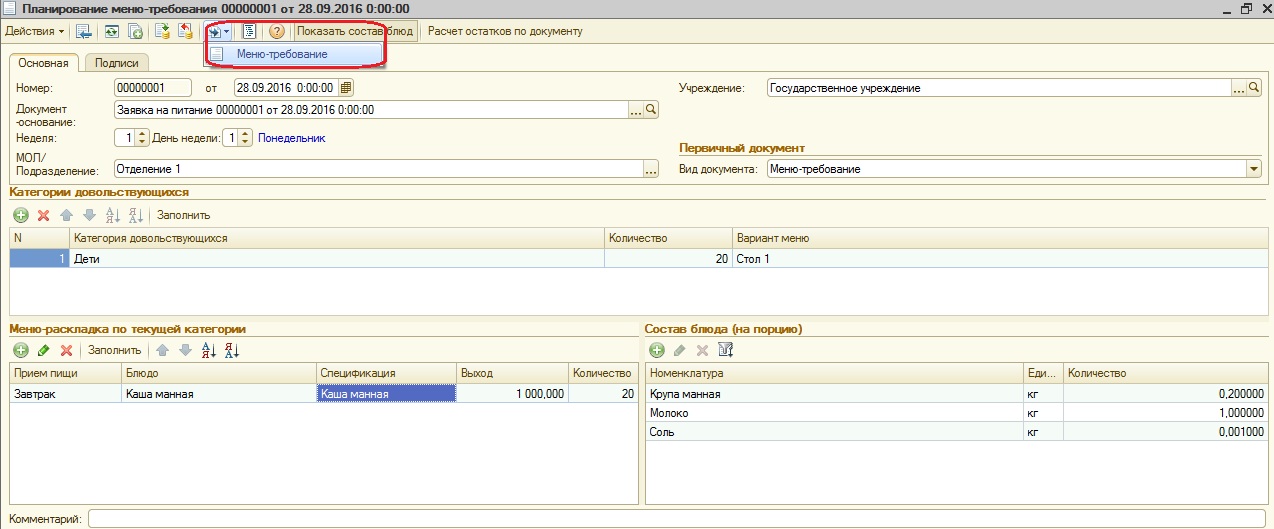This screenshot has width=1274, height=529.
Task: Add a new ingredient in Состав блюда panel
Action: (657, 350)
